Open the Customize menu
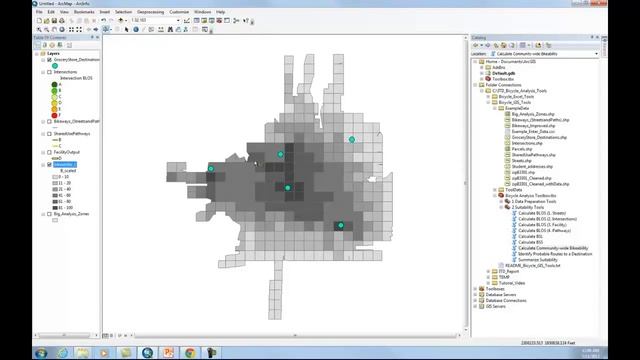Viewport: 640px width, 360px height. [179, 12]
